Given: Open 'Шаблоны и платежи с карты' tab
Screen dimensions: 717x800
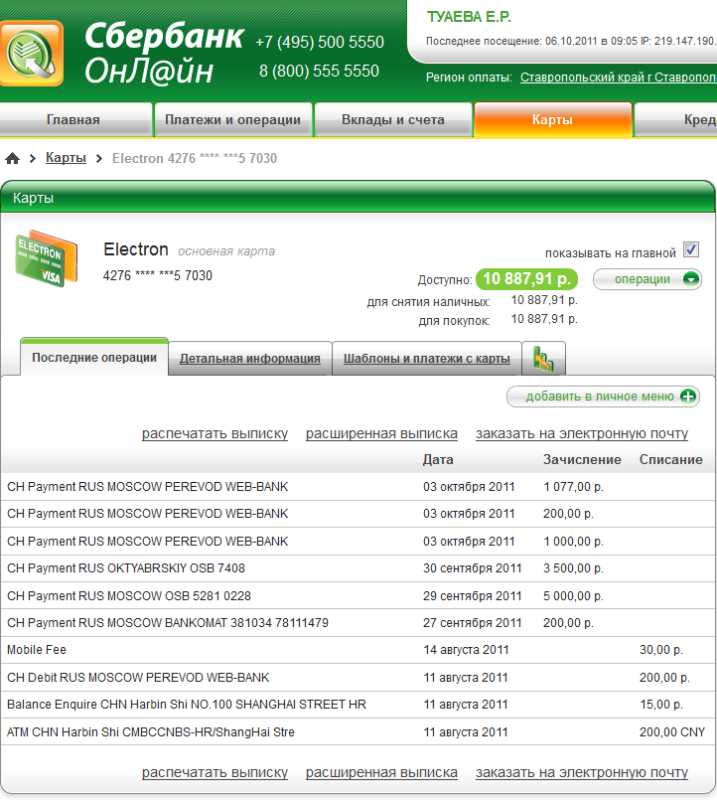Looking at the screenshot, I should pyautogui.click(x=427, y=358).
